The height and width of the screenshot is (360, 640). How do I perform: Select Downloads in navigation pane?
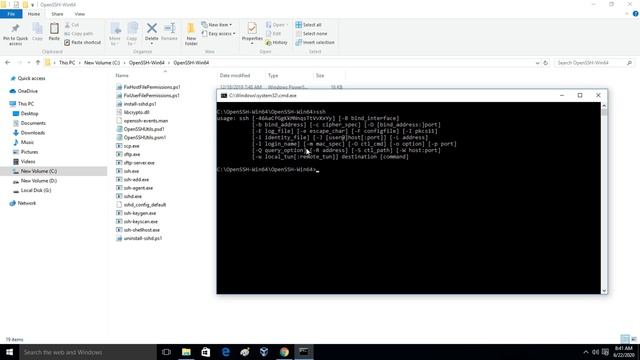pos(33,133)
